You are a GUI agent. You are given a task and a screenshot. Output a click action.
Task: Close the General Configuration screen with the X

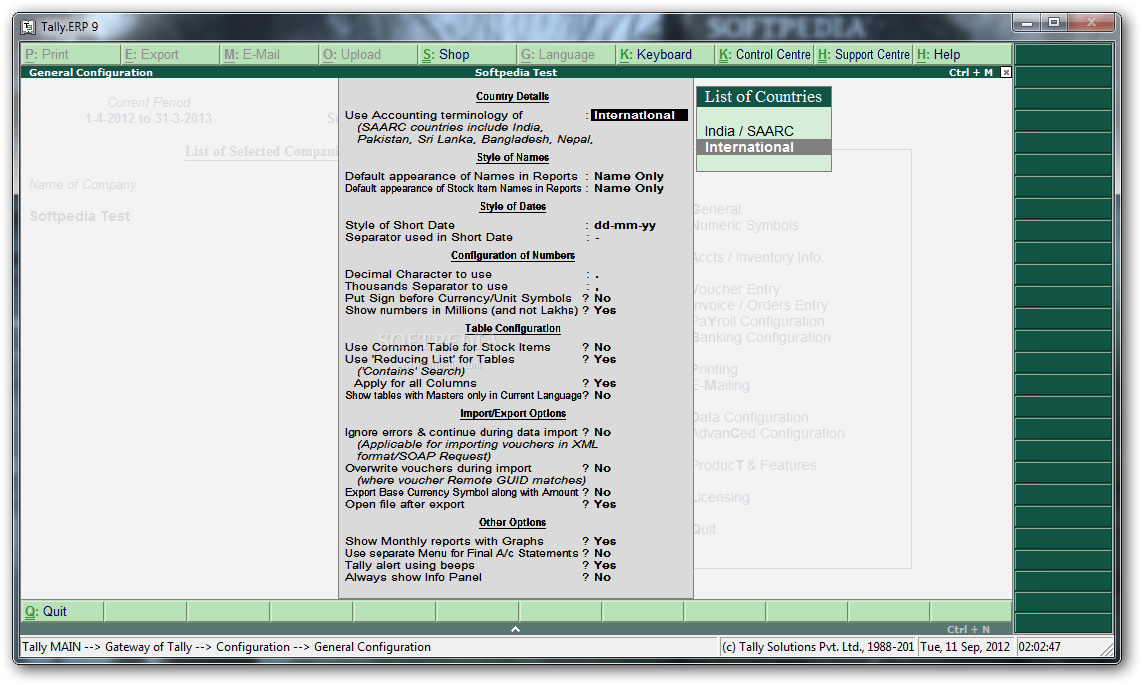tap(1006, 72)
